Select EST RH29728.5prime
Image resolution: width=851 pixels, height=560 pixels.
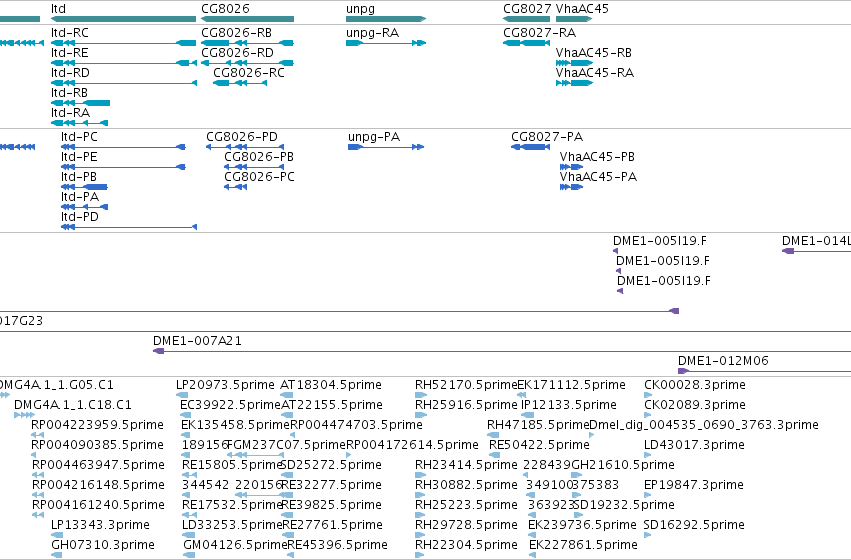(466, 525)
